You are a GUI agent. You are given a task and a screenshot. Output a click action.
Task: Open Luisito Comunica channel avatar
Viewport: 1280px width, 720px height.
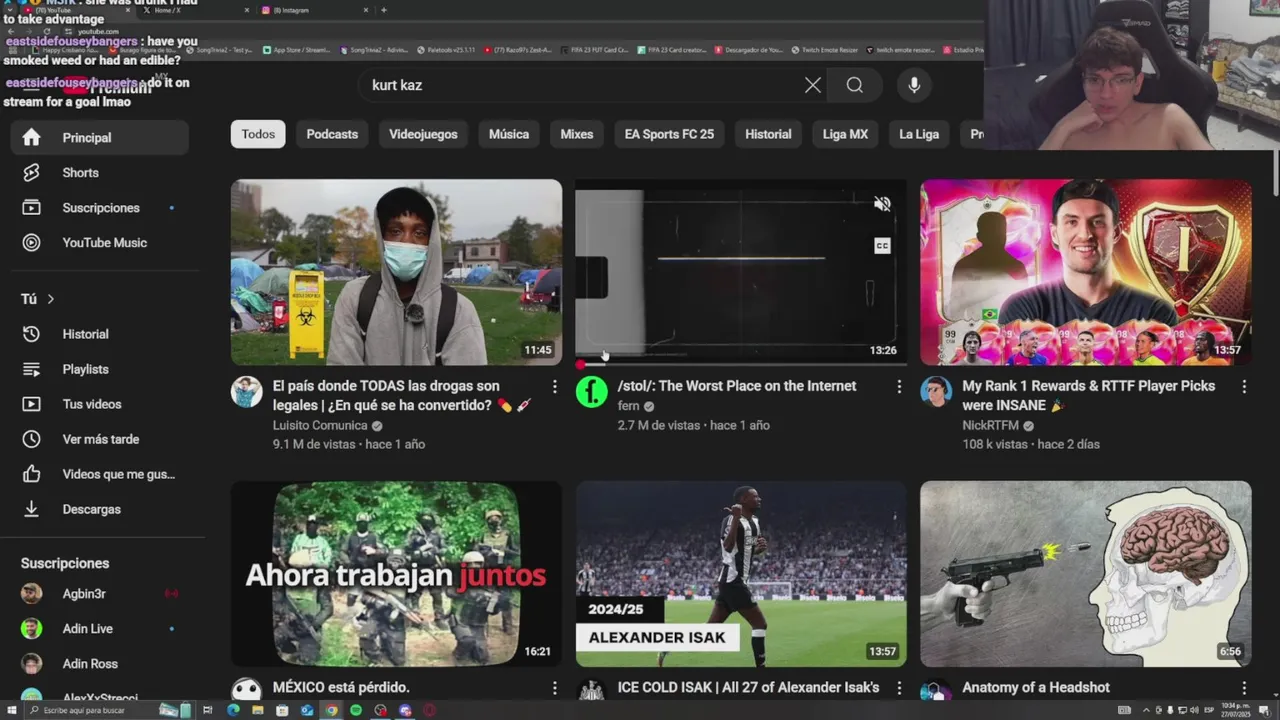(x=247, y=392)
